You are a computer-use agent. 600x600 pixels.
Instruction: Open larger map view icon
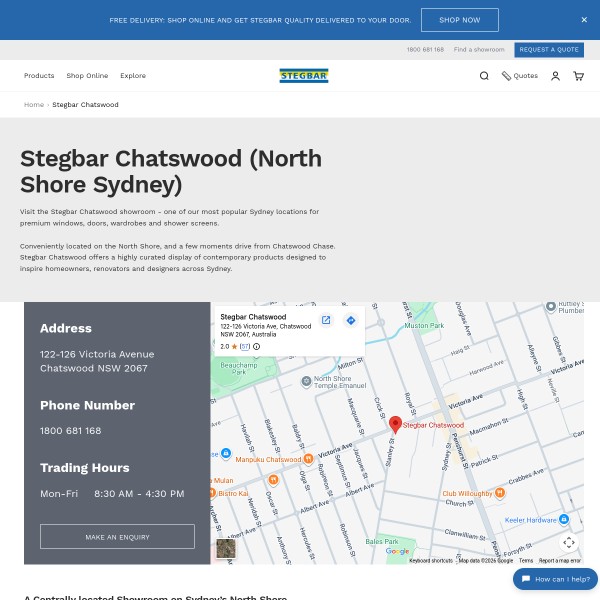(326, 320)
